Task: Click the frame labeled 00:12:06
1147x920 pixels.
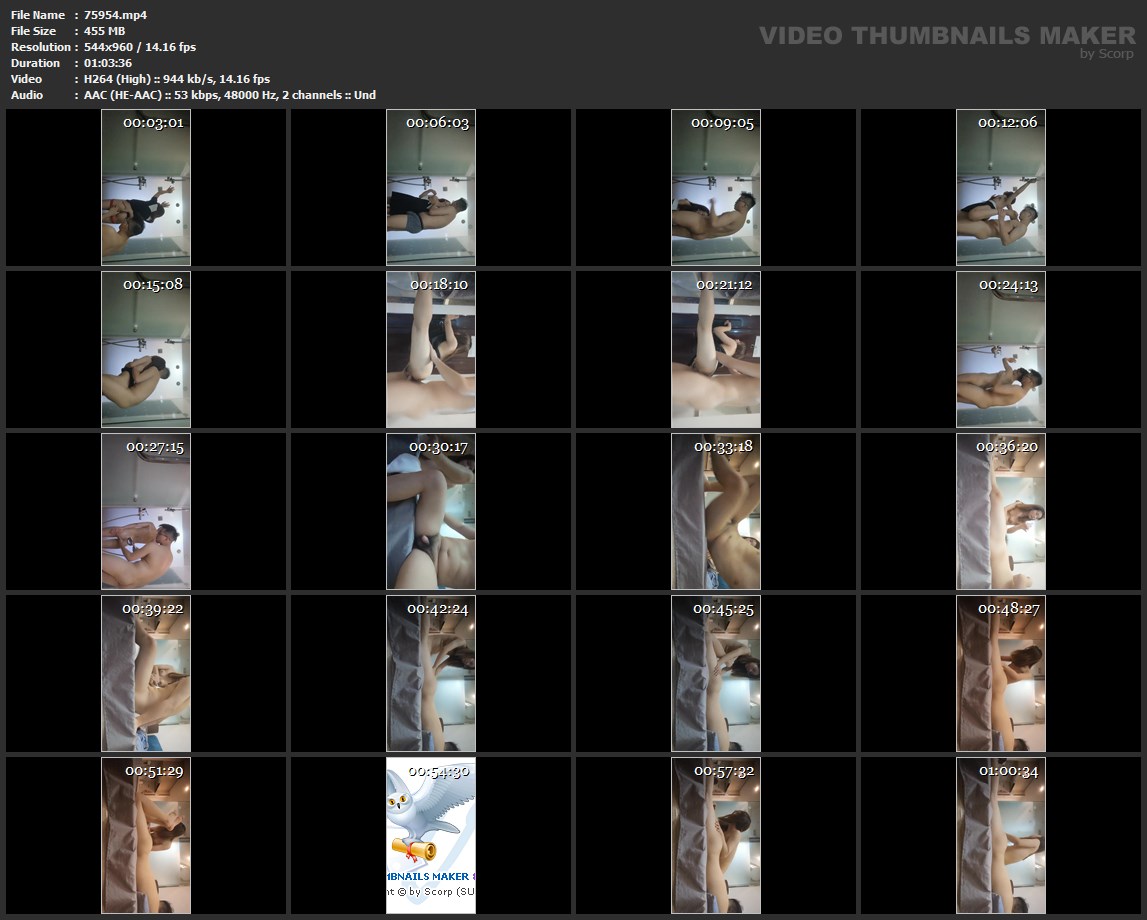Action: pyautogui.click(x=1000, y=188)
